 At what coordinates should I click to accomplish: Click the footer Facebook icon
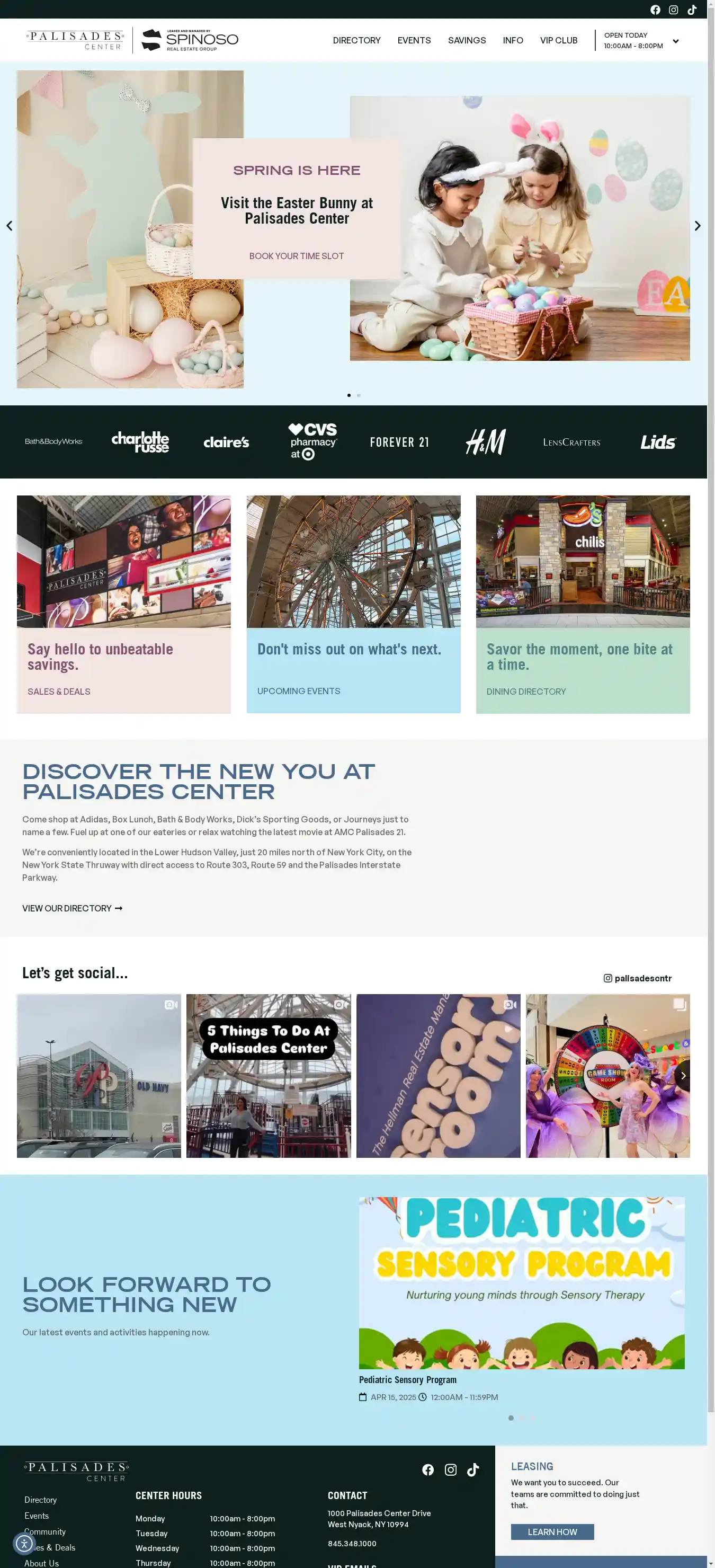(x=428, y=1469)
